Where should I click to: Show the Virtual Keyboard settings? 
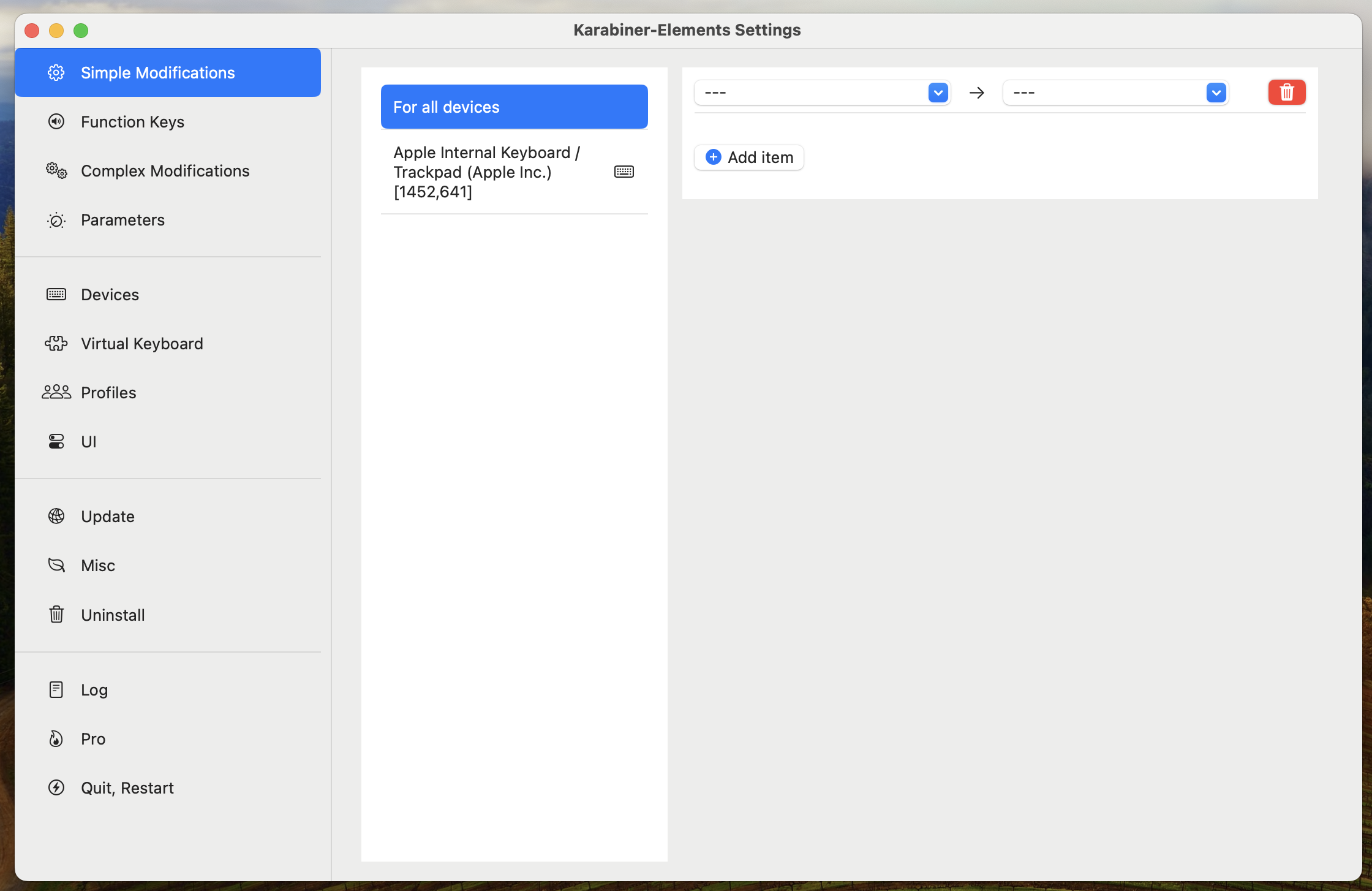click(x=168, y=343)
